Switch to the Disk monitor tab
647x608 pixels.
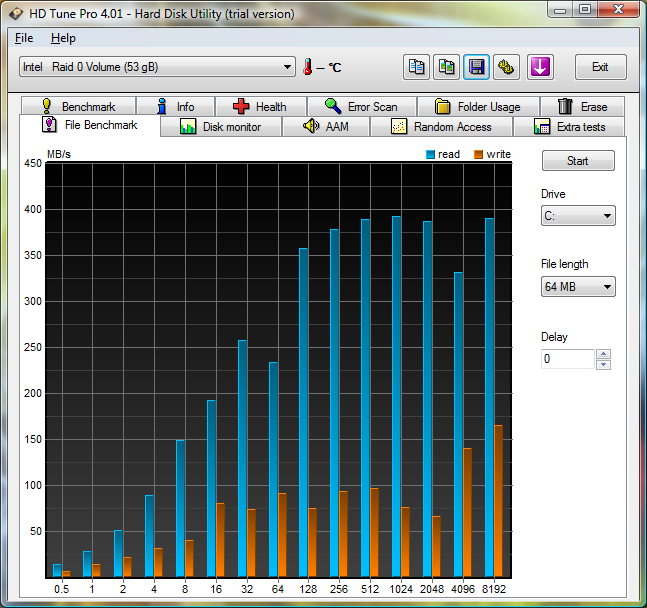pyautogui.click(x=221, y=127)
